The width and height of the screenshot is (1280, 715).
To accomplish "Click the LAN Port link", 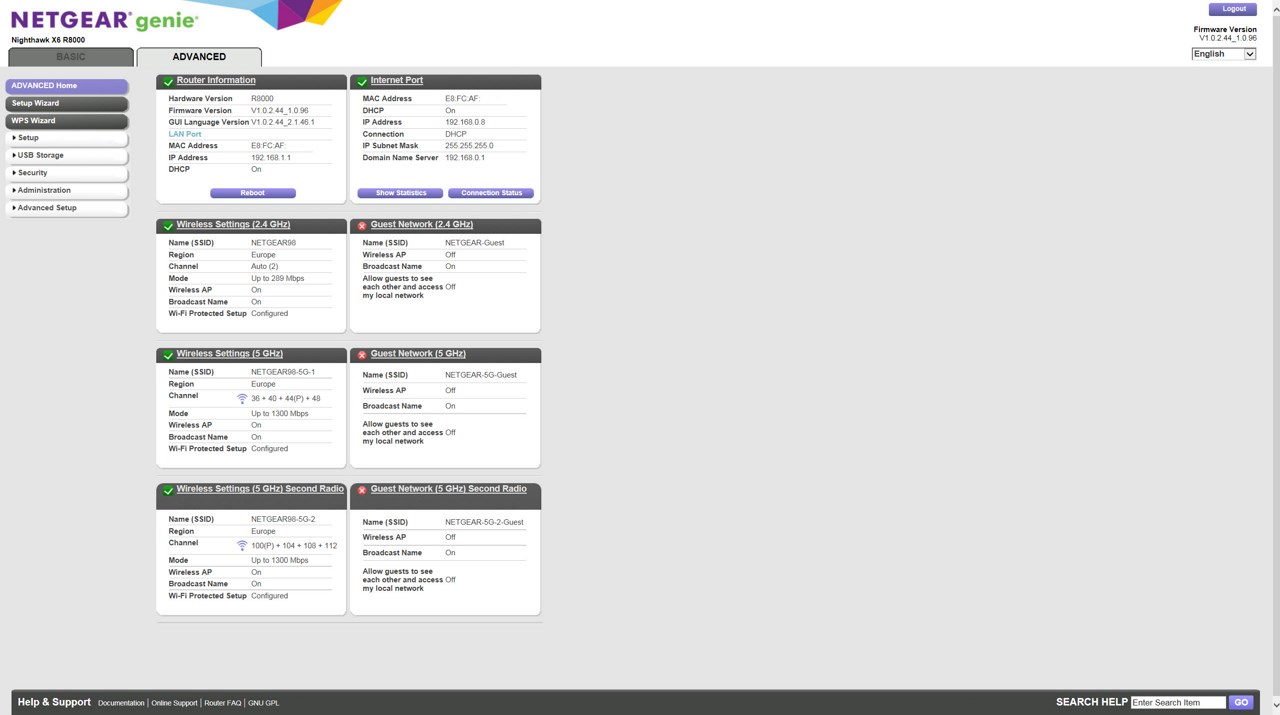I will (185, 134).
